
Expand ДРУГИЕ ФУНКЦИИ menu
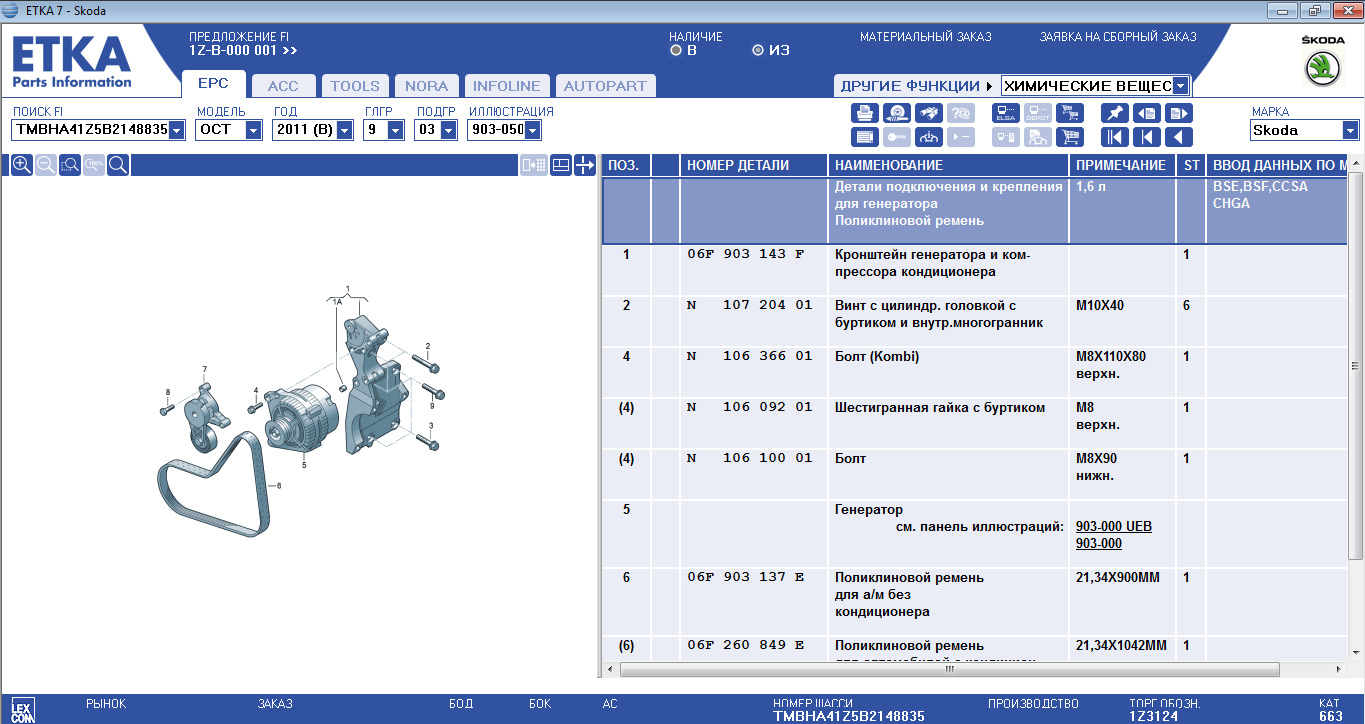pos(916,86)
